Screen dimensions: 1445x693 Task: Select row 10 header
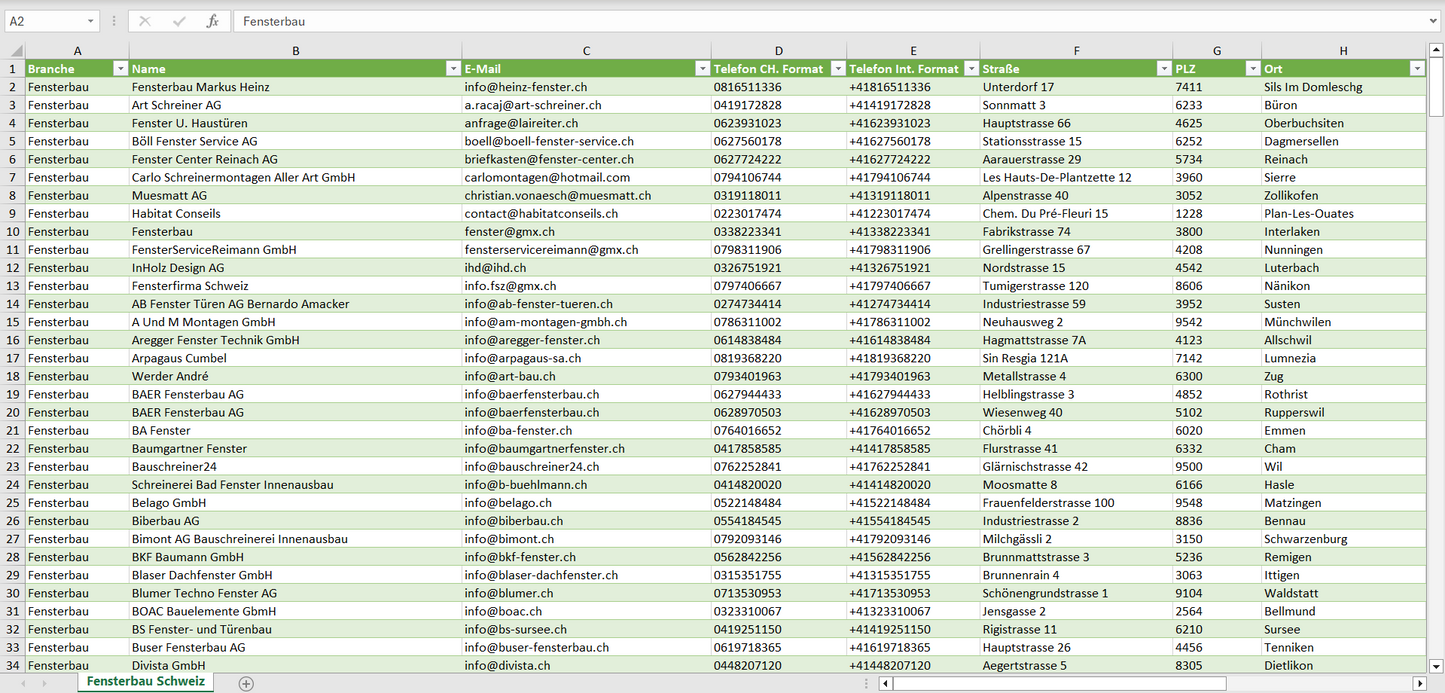[13, 232]
